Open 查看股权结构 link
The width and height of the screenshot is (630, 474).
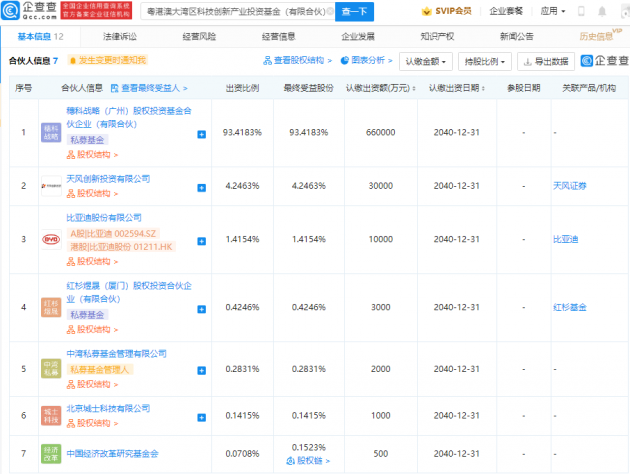pyautogui.click(x=297, y=61)
